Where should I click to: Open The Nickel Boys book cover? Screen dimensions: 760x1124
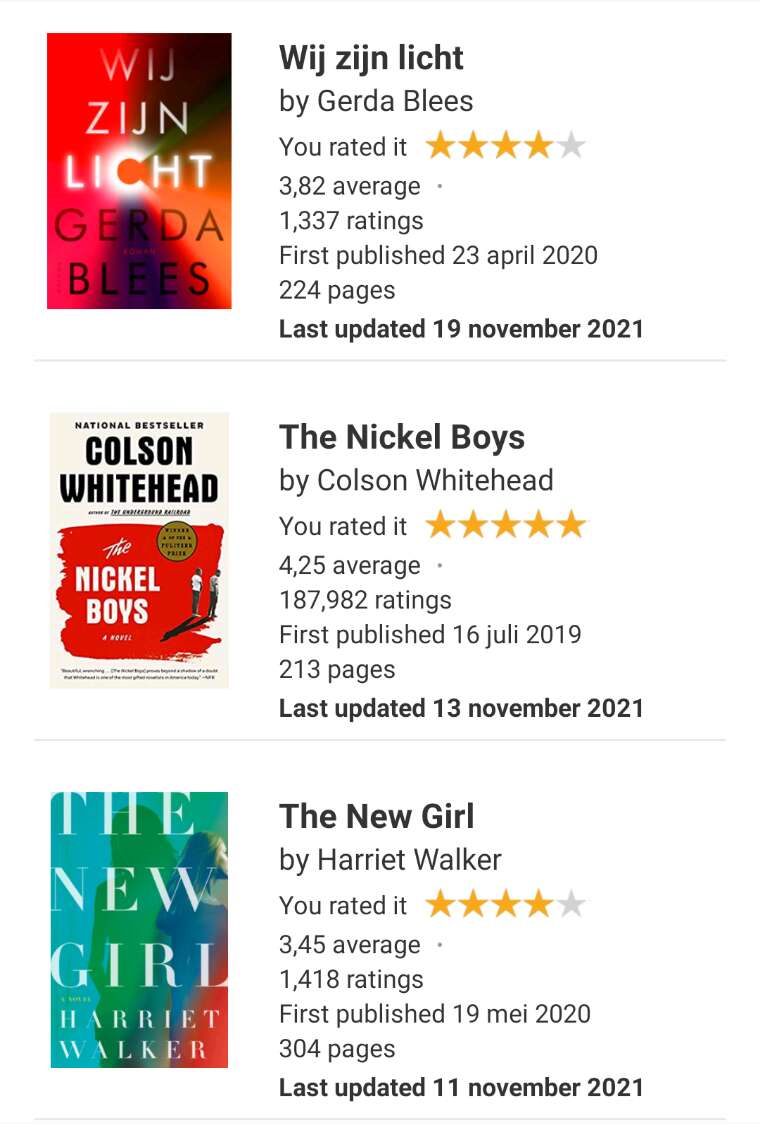139,550
